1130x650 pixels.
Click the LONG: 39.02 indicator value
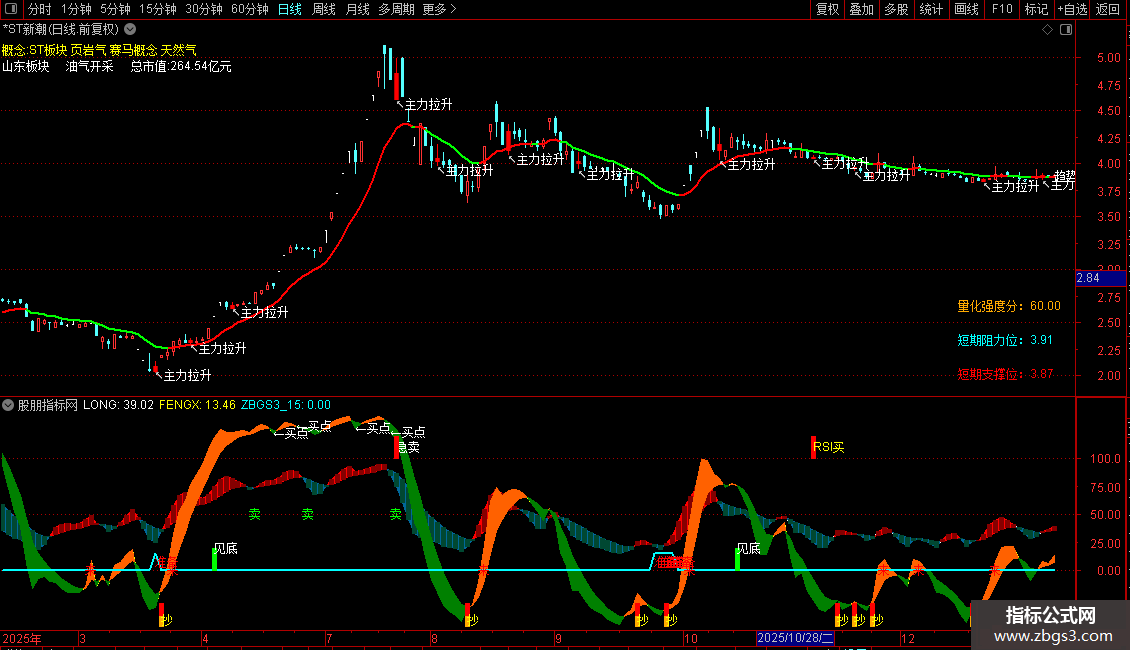118,405
